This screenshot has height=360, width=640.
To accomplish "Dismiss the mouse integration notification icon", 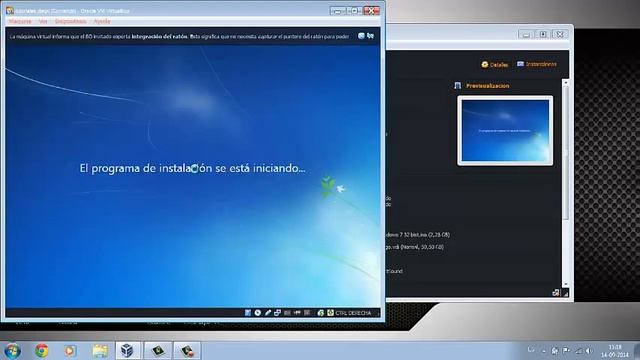I will (x=361, y=36).
